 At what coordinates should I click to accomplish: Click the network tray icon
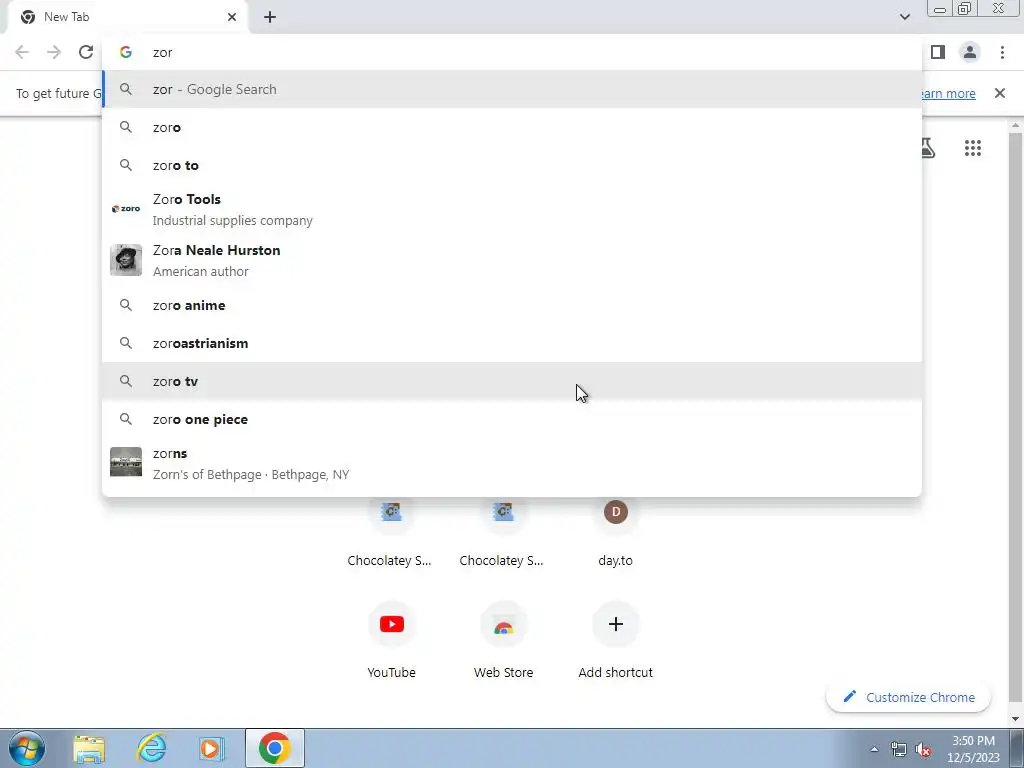(x=899, y=749)
